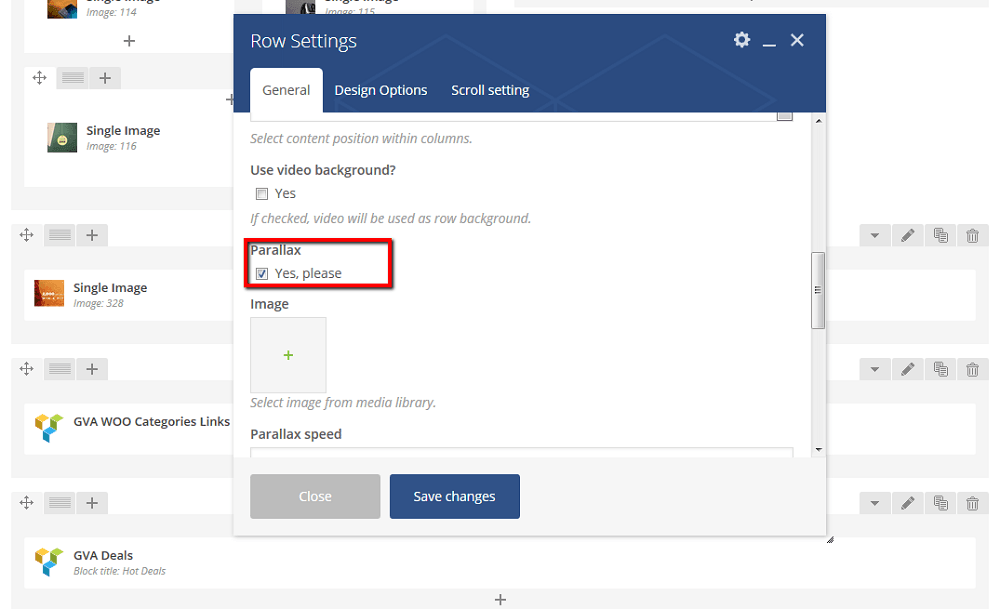The width and height of the screenshot is (1000, 609).
Task: Open Row Settings gear options
Action: pos(742,40)
